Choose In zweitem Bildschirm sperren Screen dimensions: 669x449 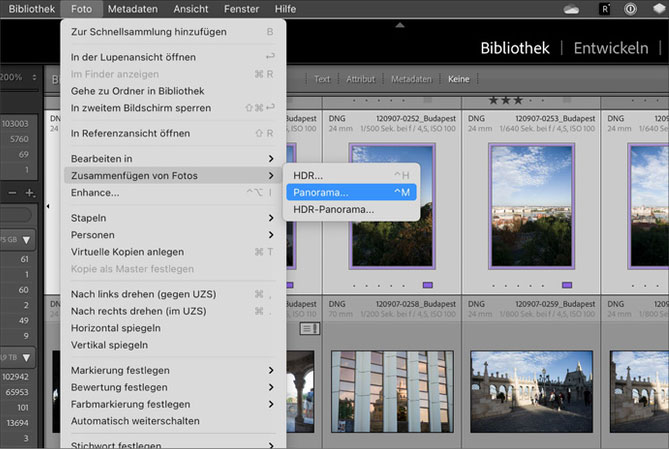pyautogui.click(x=173, y=108)
